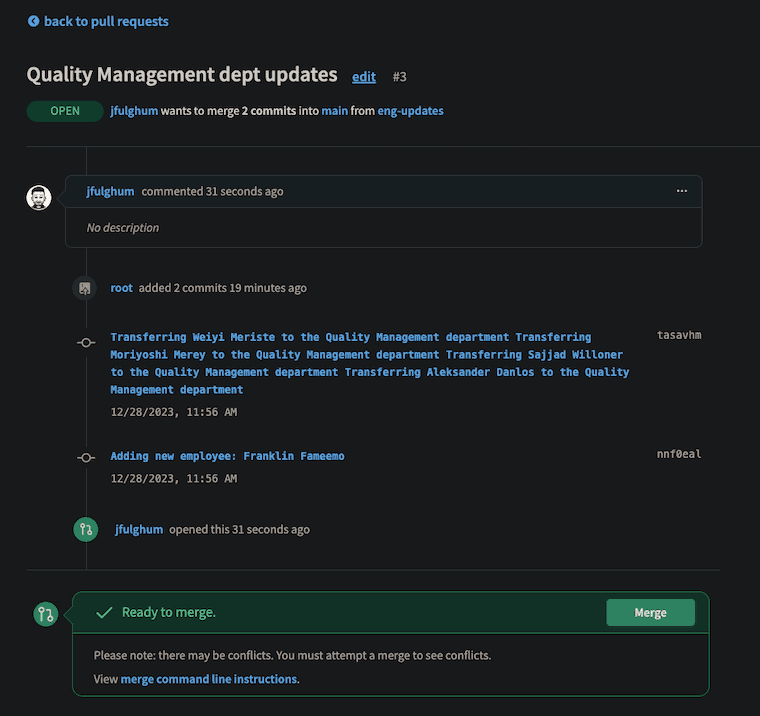The image size is (760, 716).
Task: Open the comment three-dots options menu
Action: click(x=681, y=191)
